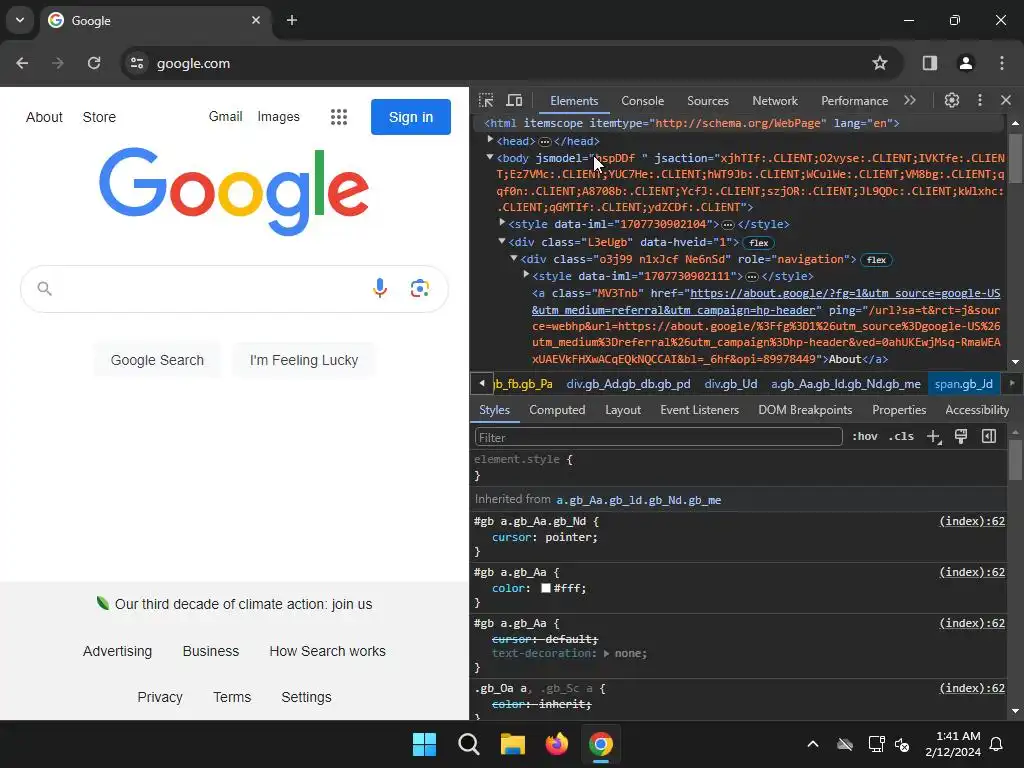
Task: Open the Layout tab
Action: (623, 409)
